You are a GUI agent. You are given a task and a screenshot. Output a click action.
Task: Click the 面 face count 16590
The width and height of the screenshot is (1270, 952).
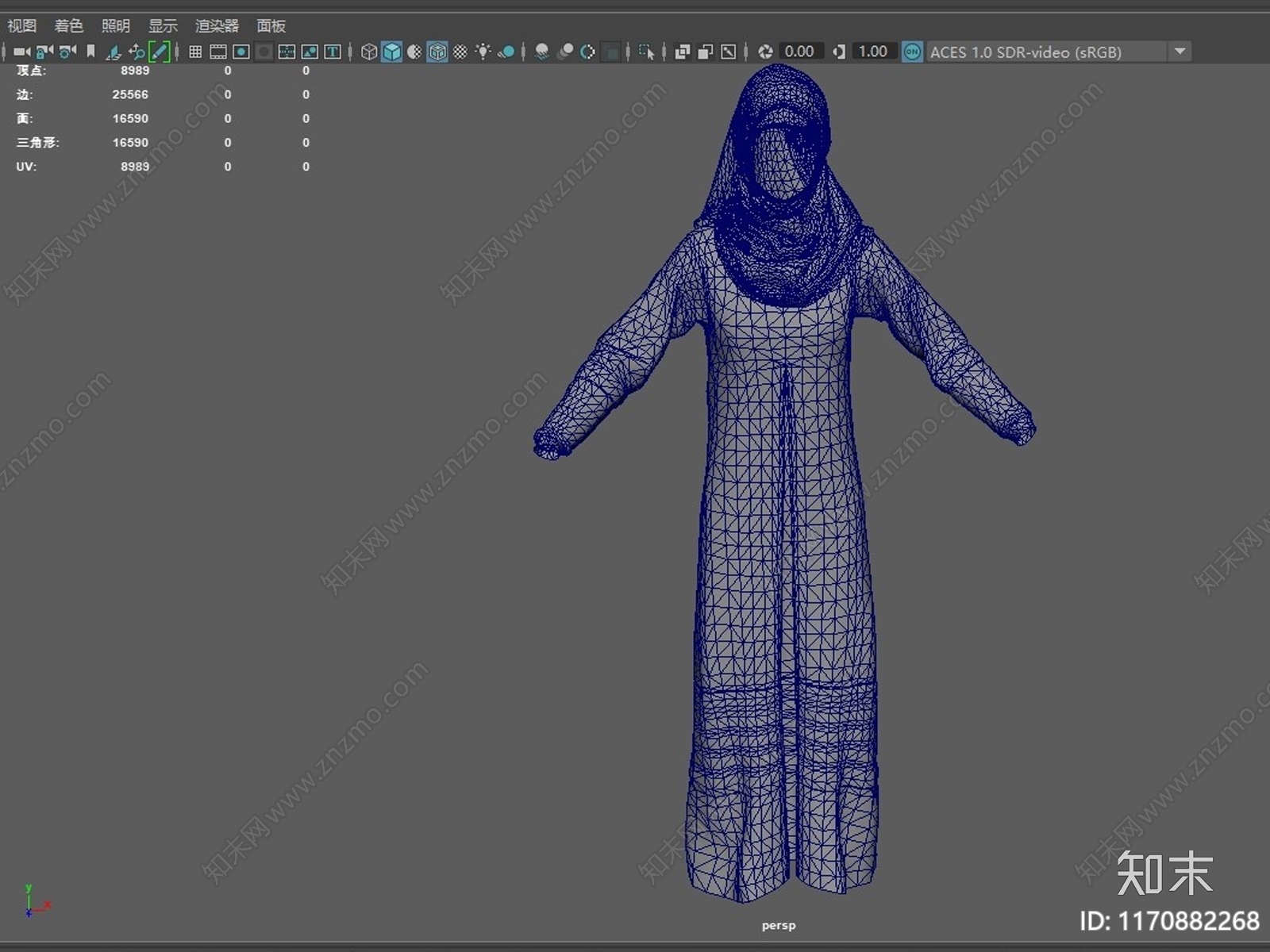click(x=130, y=118)
